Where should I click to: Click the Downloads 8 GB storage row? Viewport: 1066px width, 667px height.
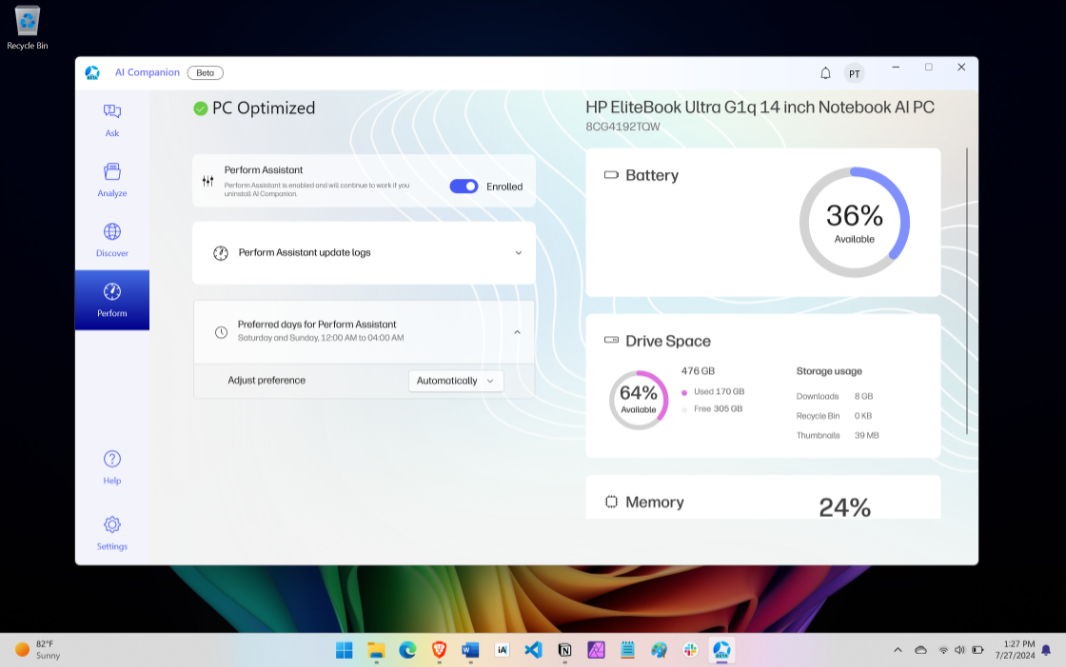835,396
